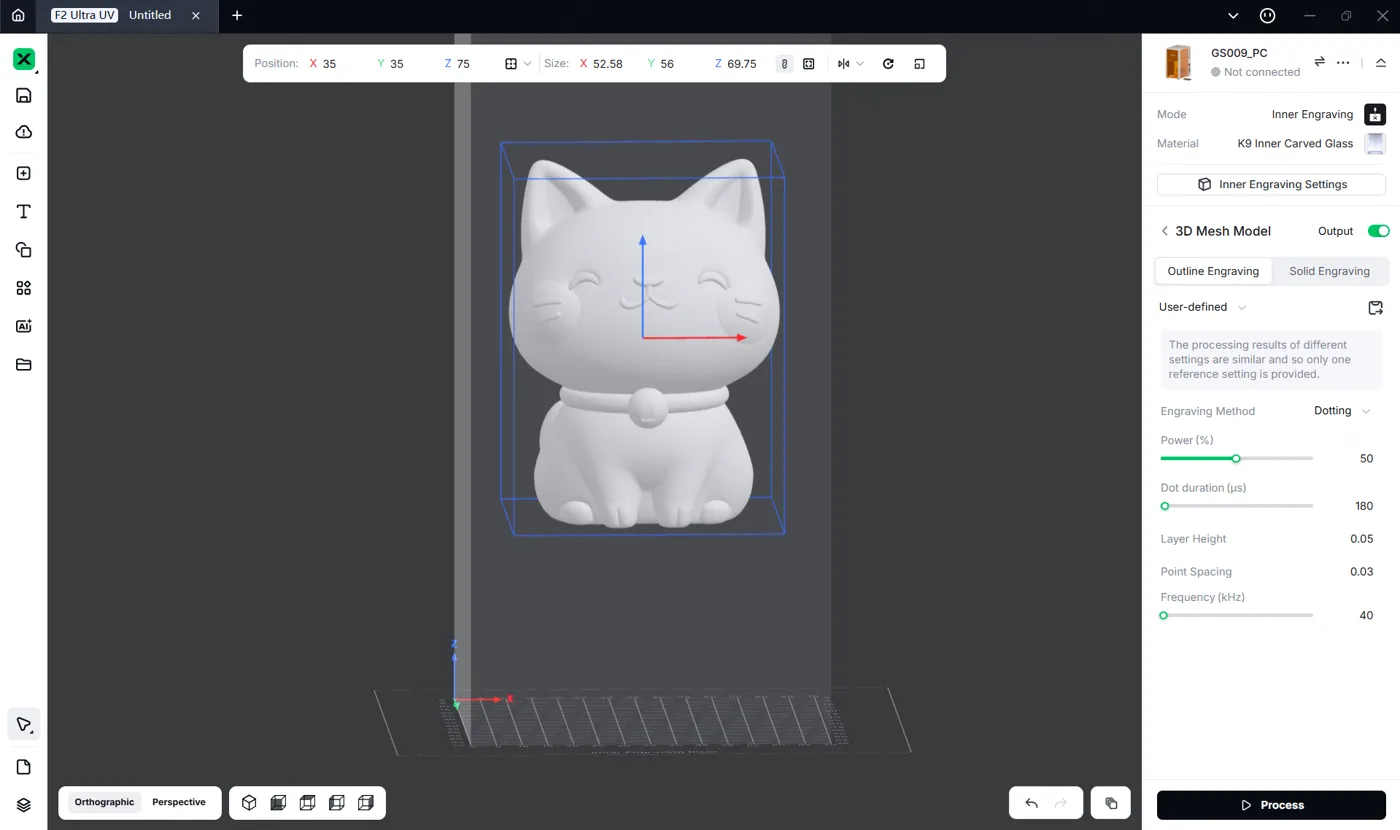Collapse the device panel with up chevron

(1381, 62)
